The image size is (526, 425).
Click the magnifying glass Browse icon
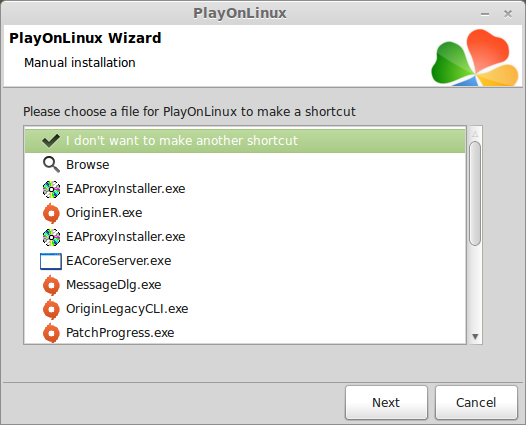click(x=51, y=165)
